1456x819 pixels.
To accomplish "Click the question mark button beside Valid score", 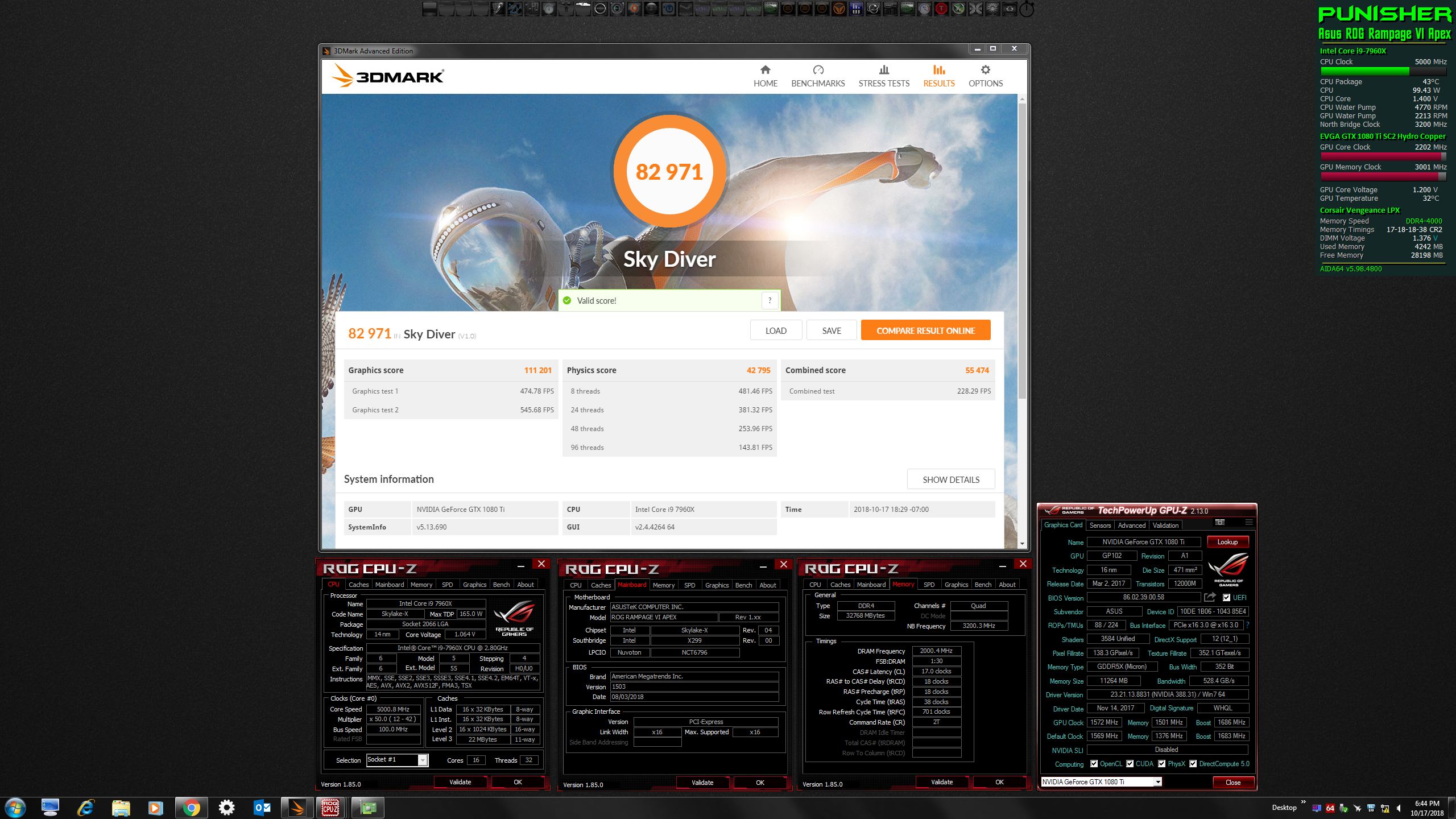I will (x=770, y=300).
